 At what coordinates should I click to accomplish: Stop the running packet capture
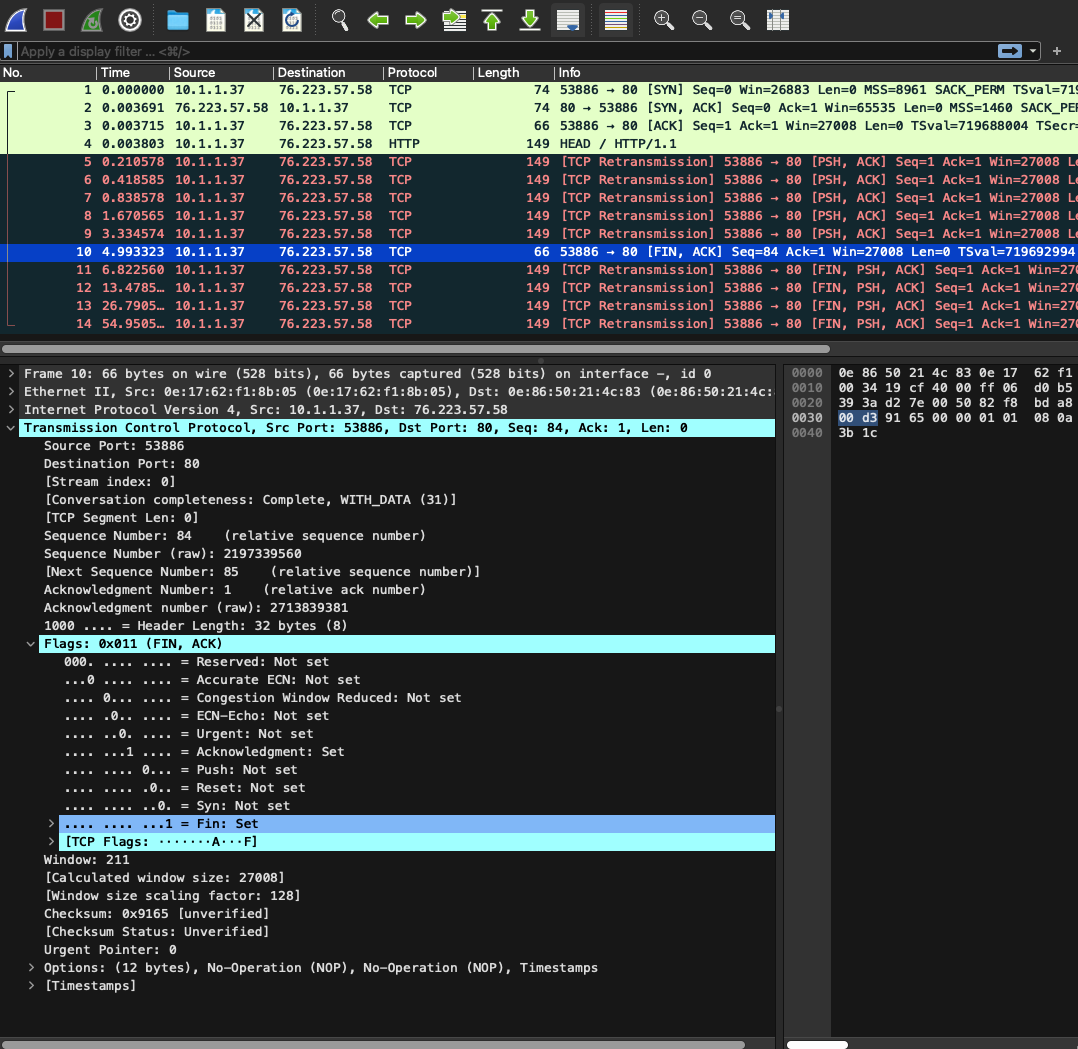click(54, 19)
